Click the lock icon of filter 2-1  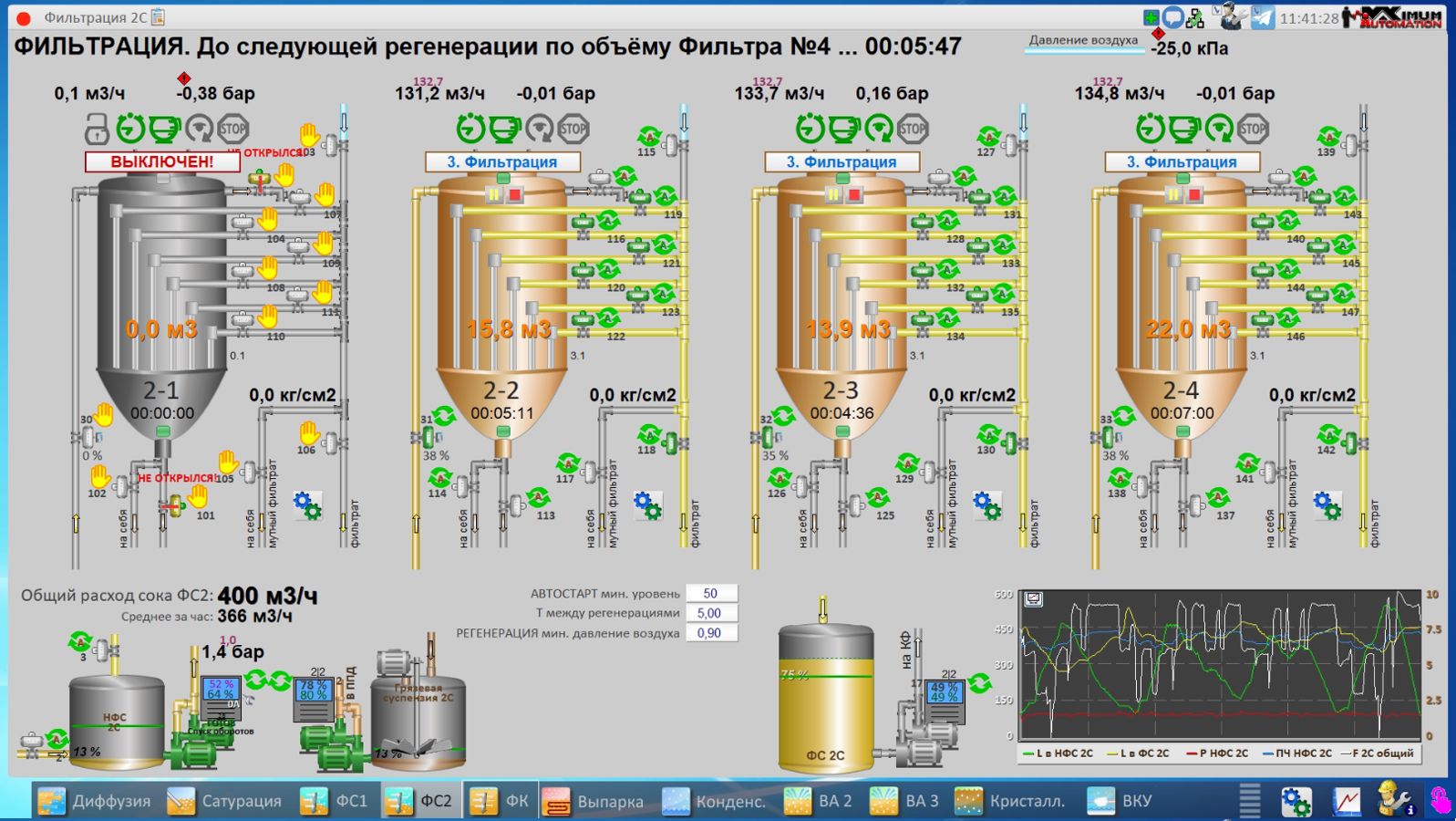[x=97, y=129]
